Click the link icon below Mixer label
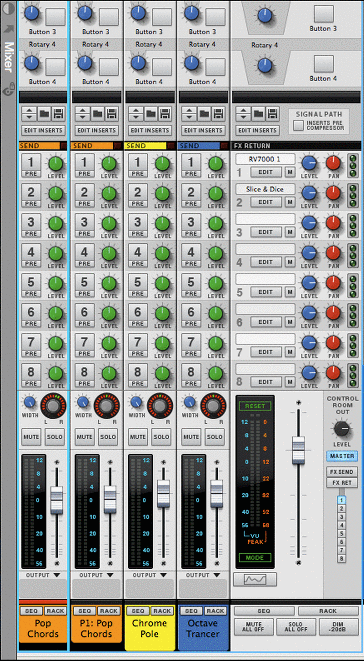The width and height of the screenshot is (364, 661). point(8,90)
